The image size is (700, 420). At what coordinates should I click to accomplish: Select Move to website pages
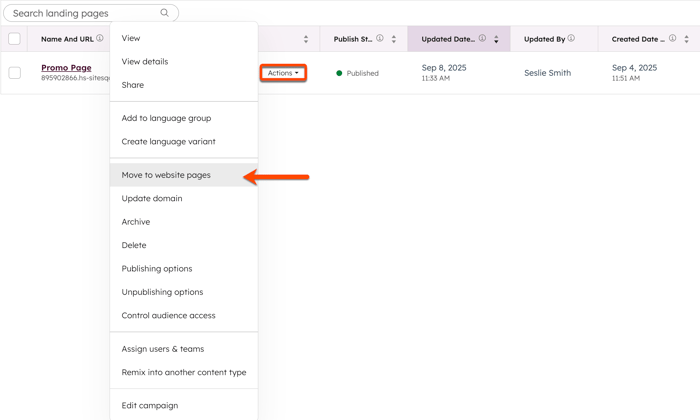click(x=166, y=175)
